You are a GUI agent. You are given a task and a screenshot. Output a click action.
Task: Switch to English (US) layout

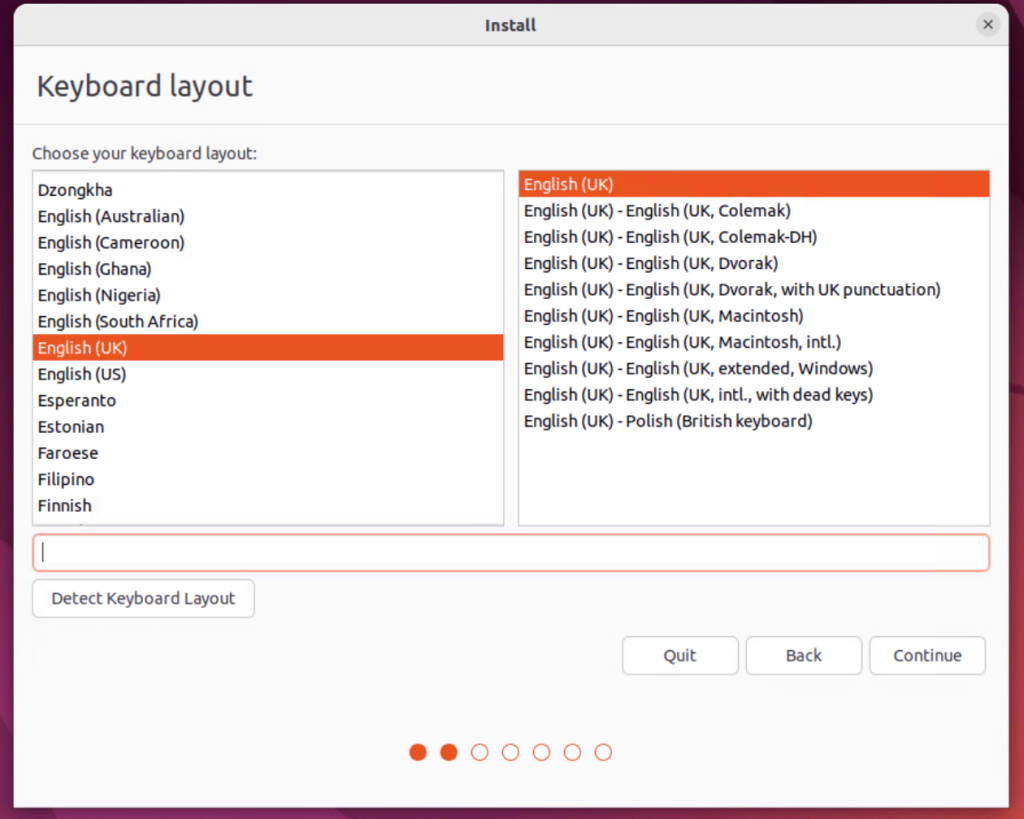[x=268, y=374]
